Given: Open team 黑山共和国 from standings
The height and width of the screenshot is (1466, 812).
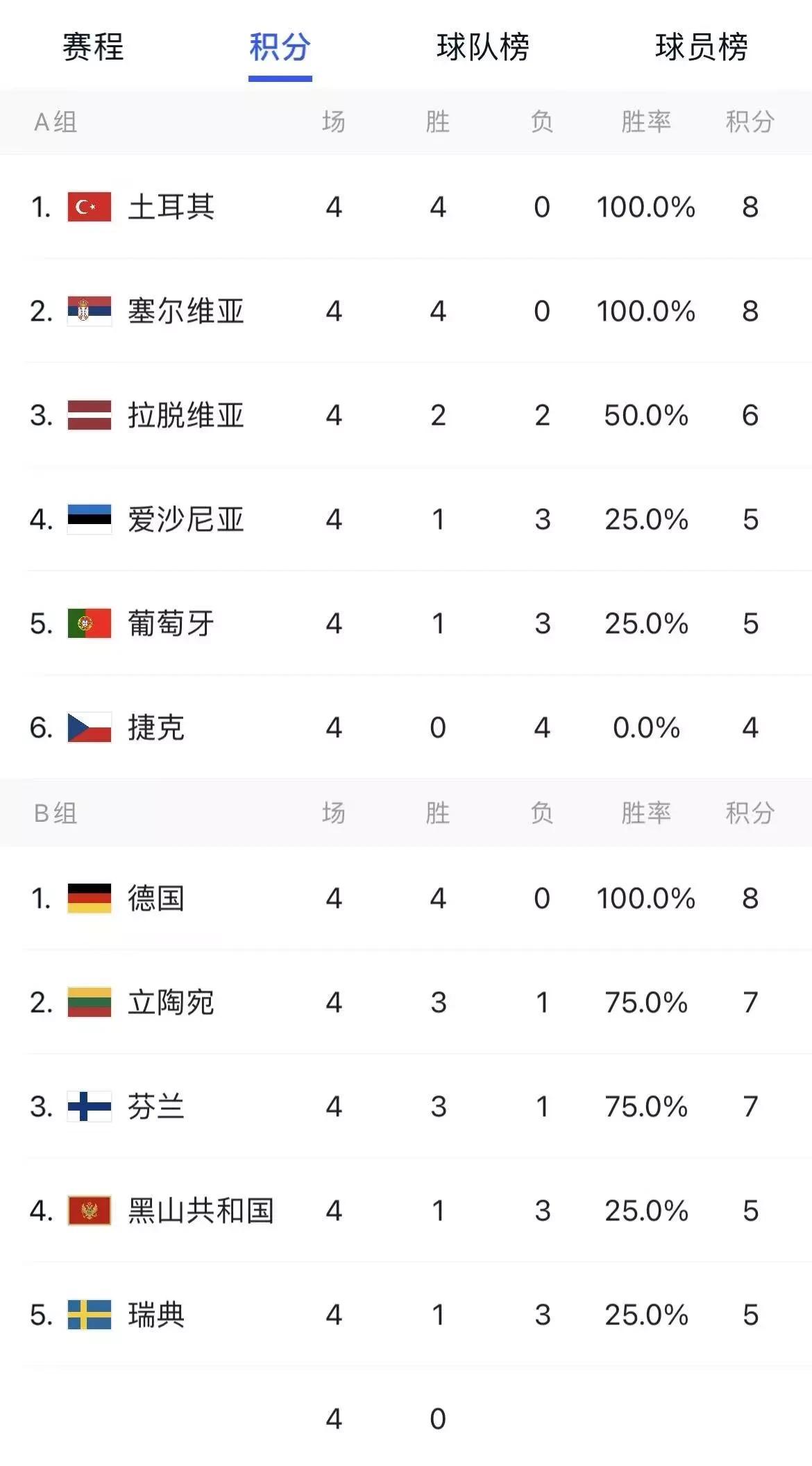Looking at the screenshot, I should pyautogui.click(x=406, y=1211).
